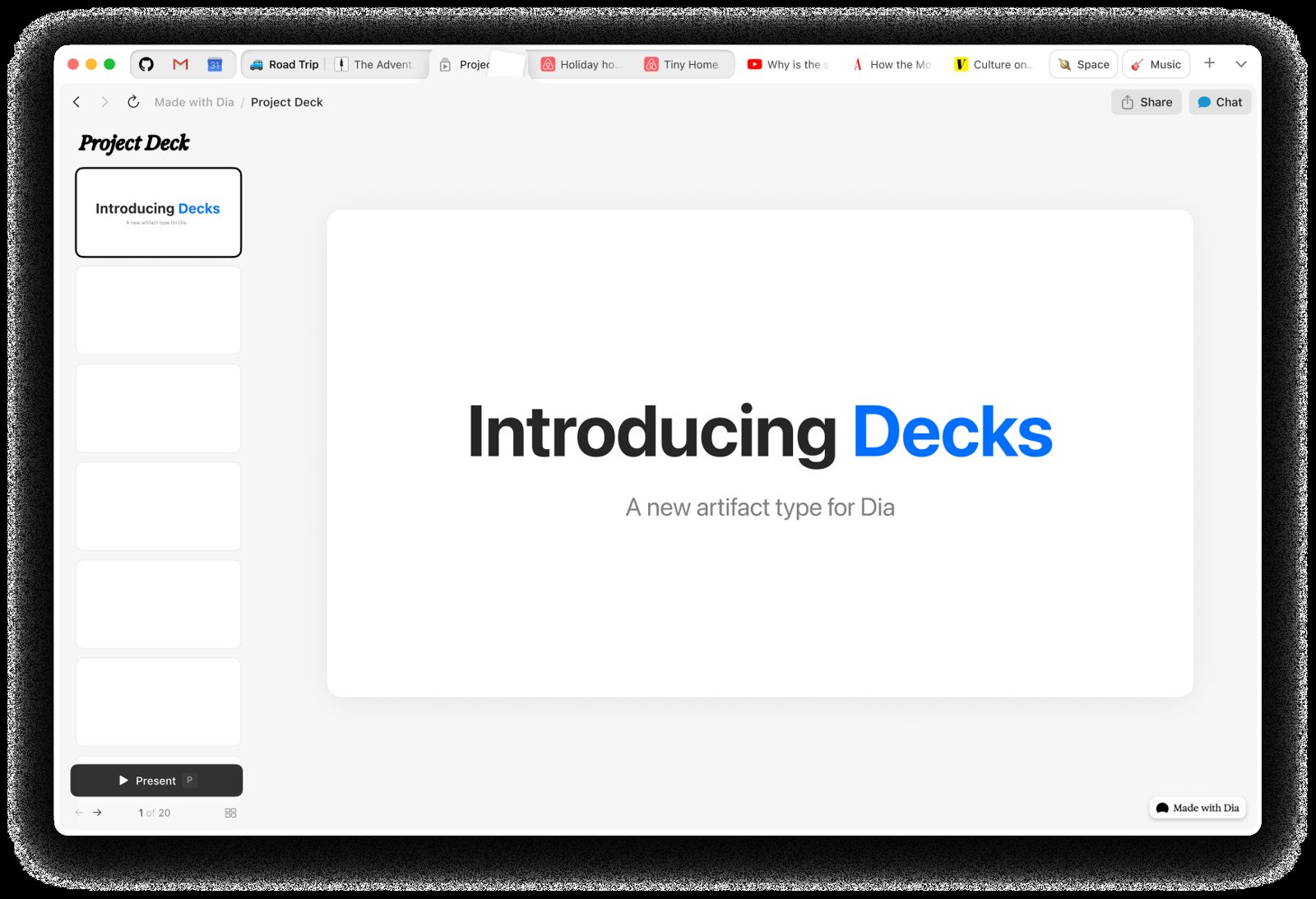Screen dimensions: 1316x899
Task: Open the 'How the Mo' tab
Action: tap(892, 64)
